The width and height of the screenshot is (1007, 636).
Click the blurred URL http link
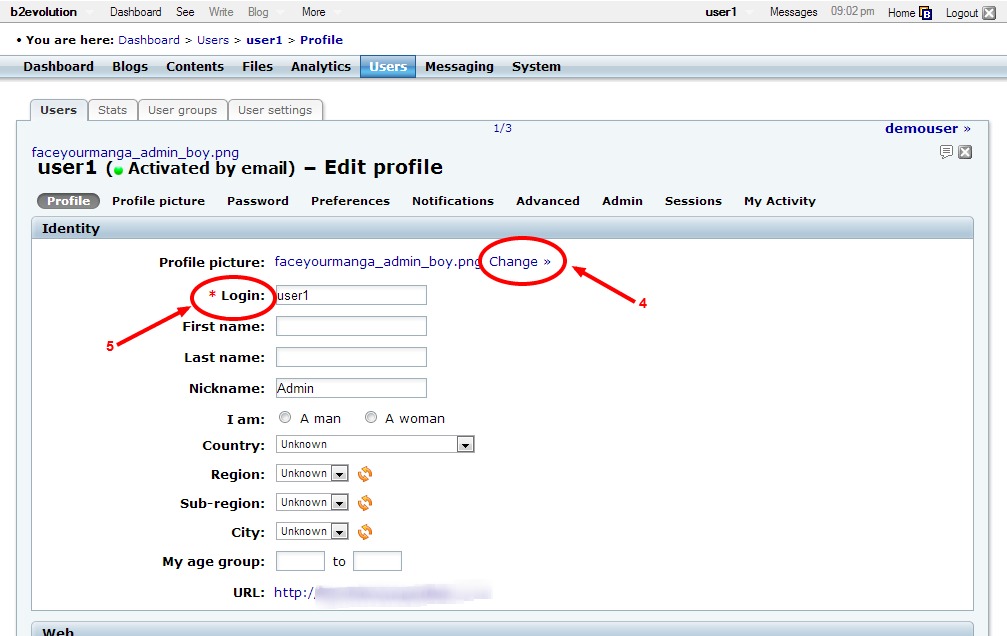[x=383, y=592]
